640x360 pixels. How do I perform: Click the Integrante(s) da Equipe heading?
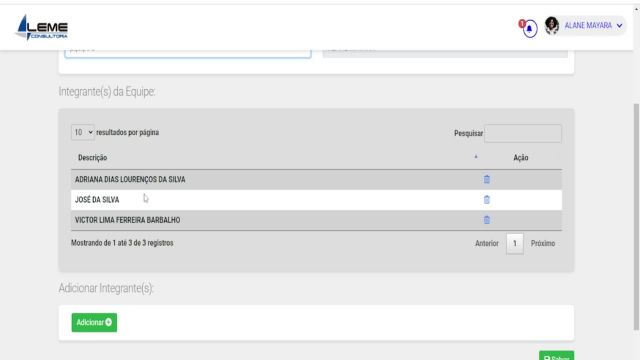107,91
